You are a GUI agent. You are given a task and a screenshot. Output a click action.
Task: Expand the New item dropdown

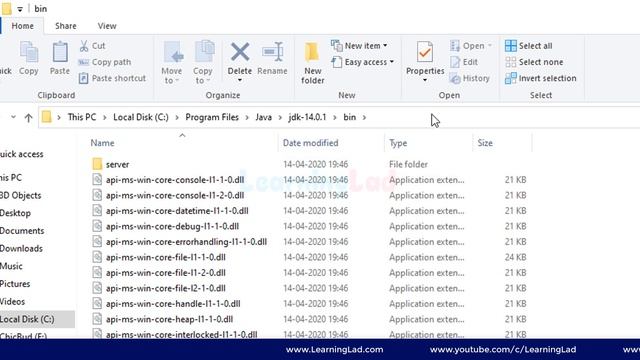(385, 46)
